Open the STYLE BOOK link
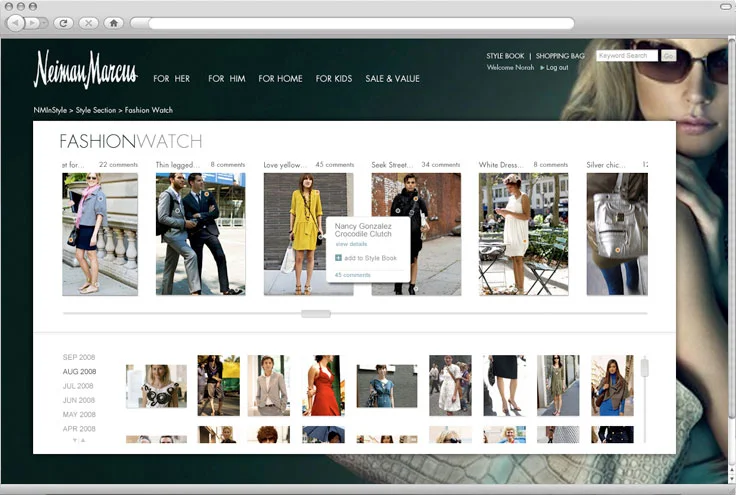This screenshot has width=736, height=495. click(x=505, y=56)
